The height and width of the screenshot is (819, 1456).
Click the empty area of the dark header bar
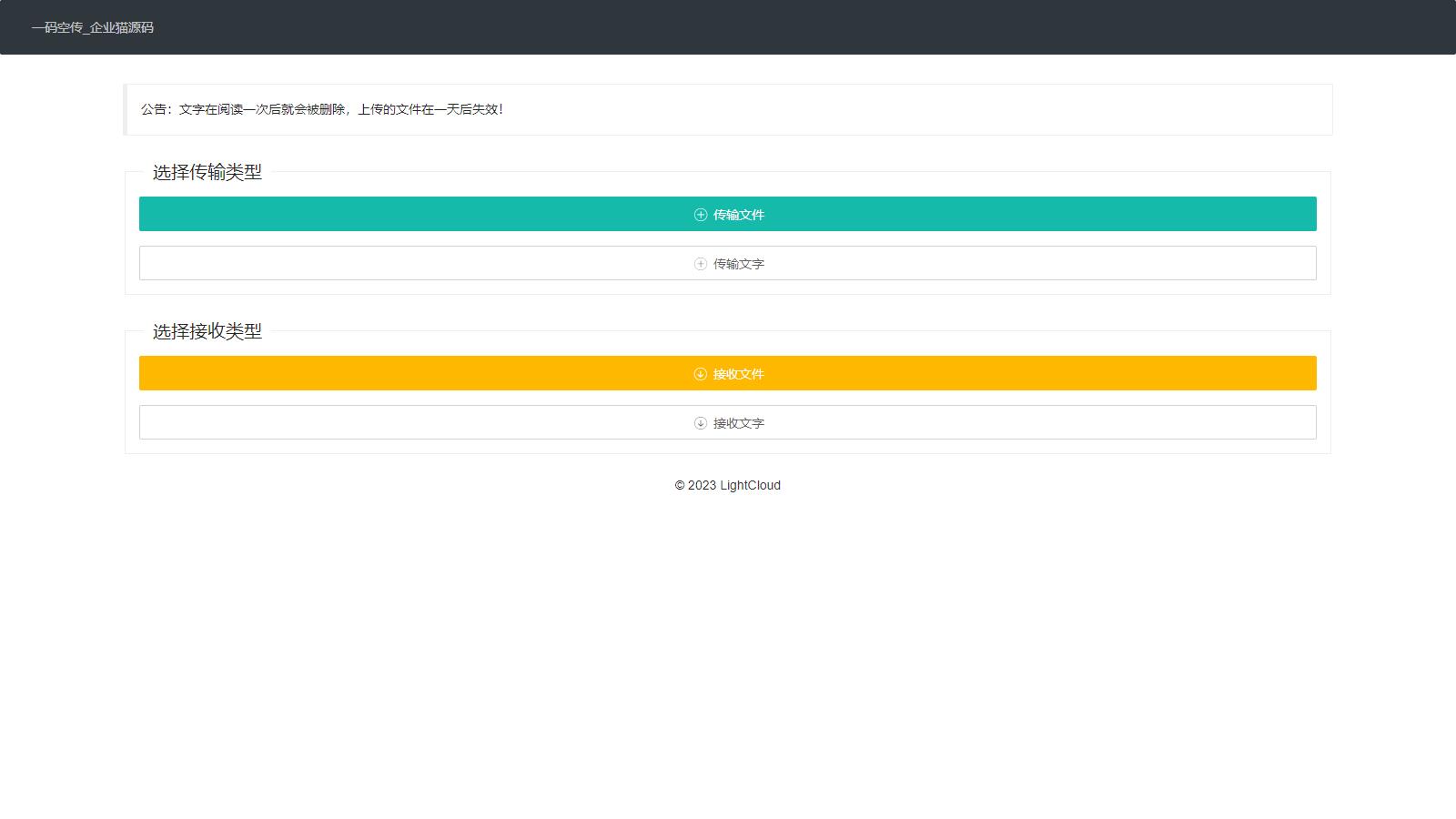tap(819, 27)
